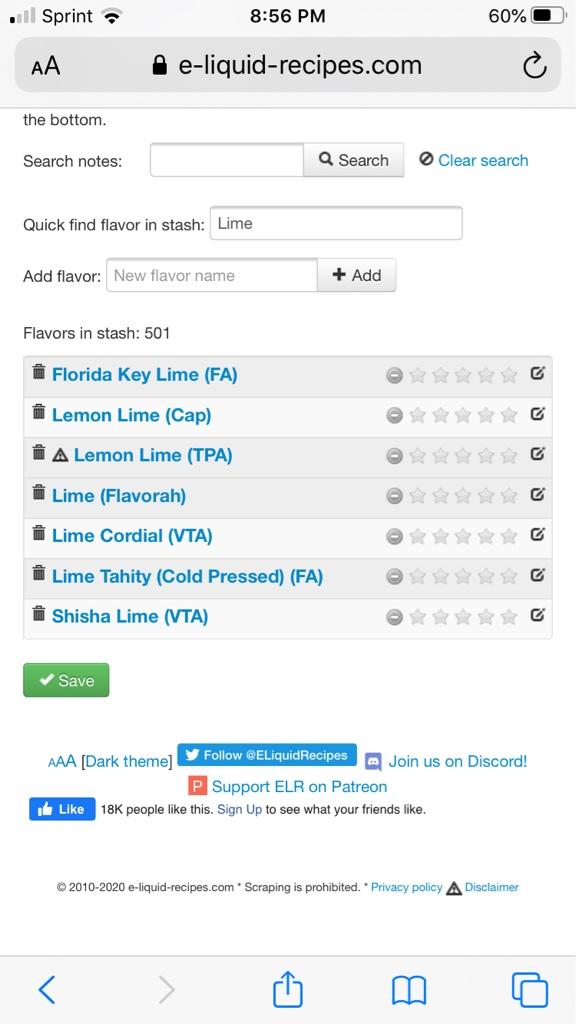The height and width of the screenshot is (1024, 576).
Task: Click trash icon for Lime Cordial (VTA)
Action: tap(39, 533)
